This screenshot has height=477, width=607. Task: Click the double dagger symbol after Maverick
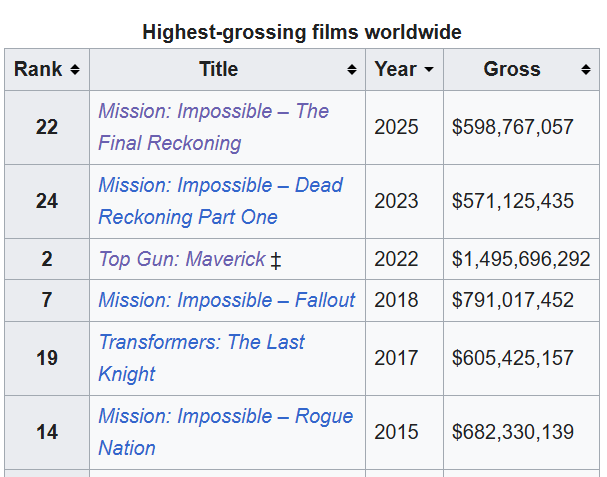(x=276, y=260)
